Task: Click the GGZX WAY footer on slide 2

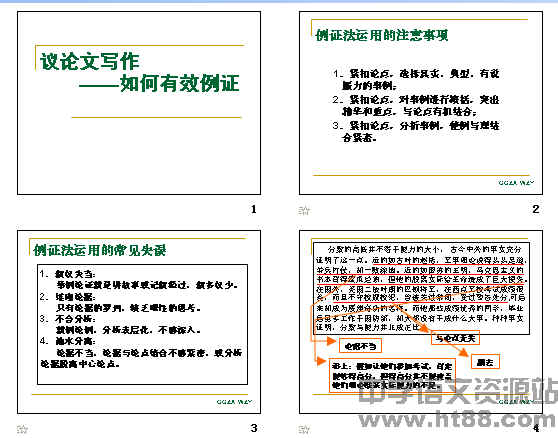Action: point(516,183)
